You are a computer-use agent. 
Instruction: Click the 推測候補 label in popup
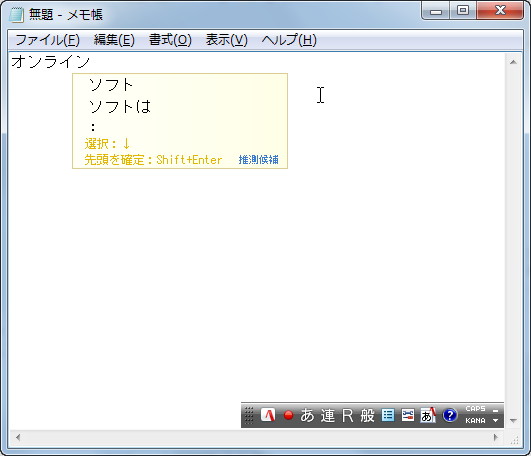pyautogui.click(x=258, y=159)
